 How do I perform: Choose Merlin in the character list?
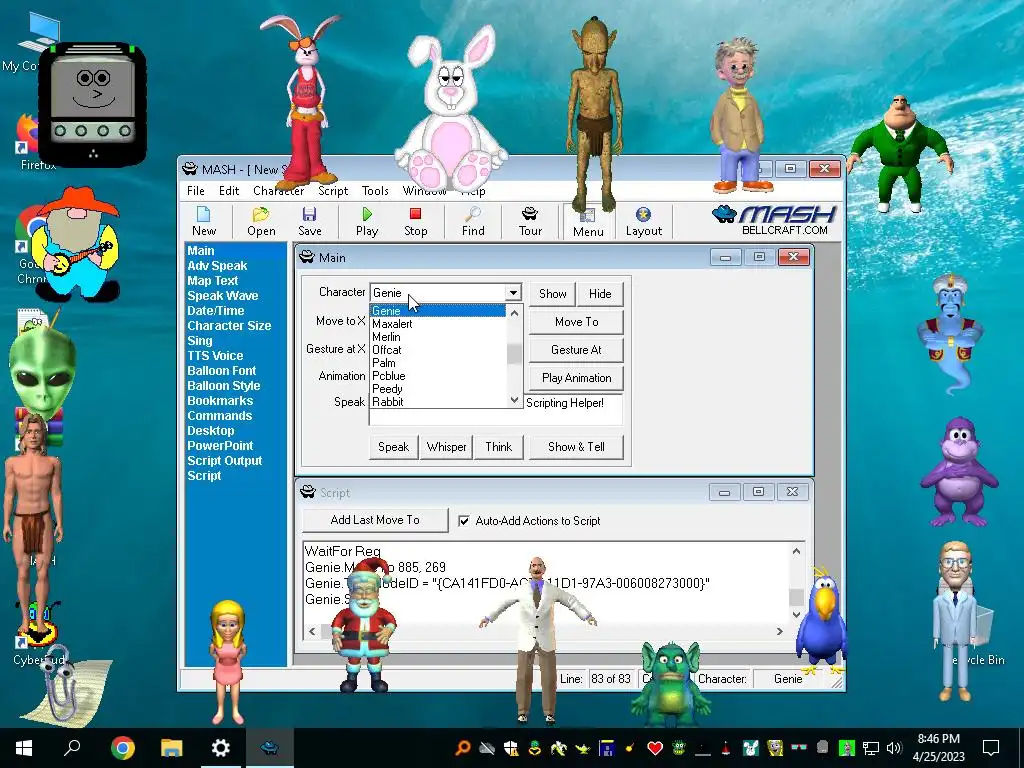pos(438,337)
